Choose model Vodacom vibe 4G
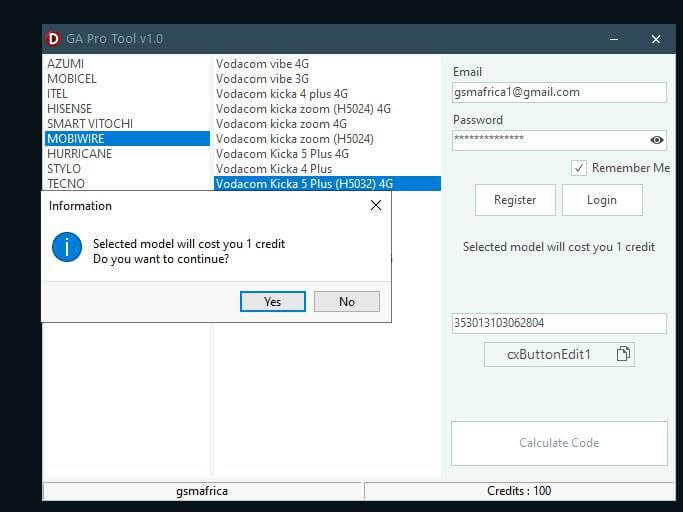This screenshot has width=683, height=512. click(x=327, y=64)
